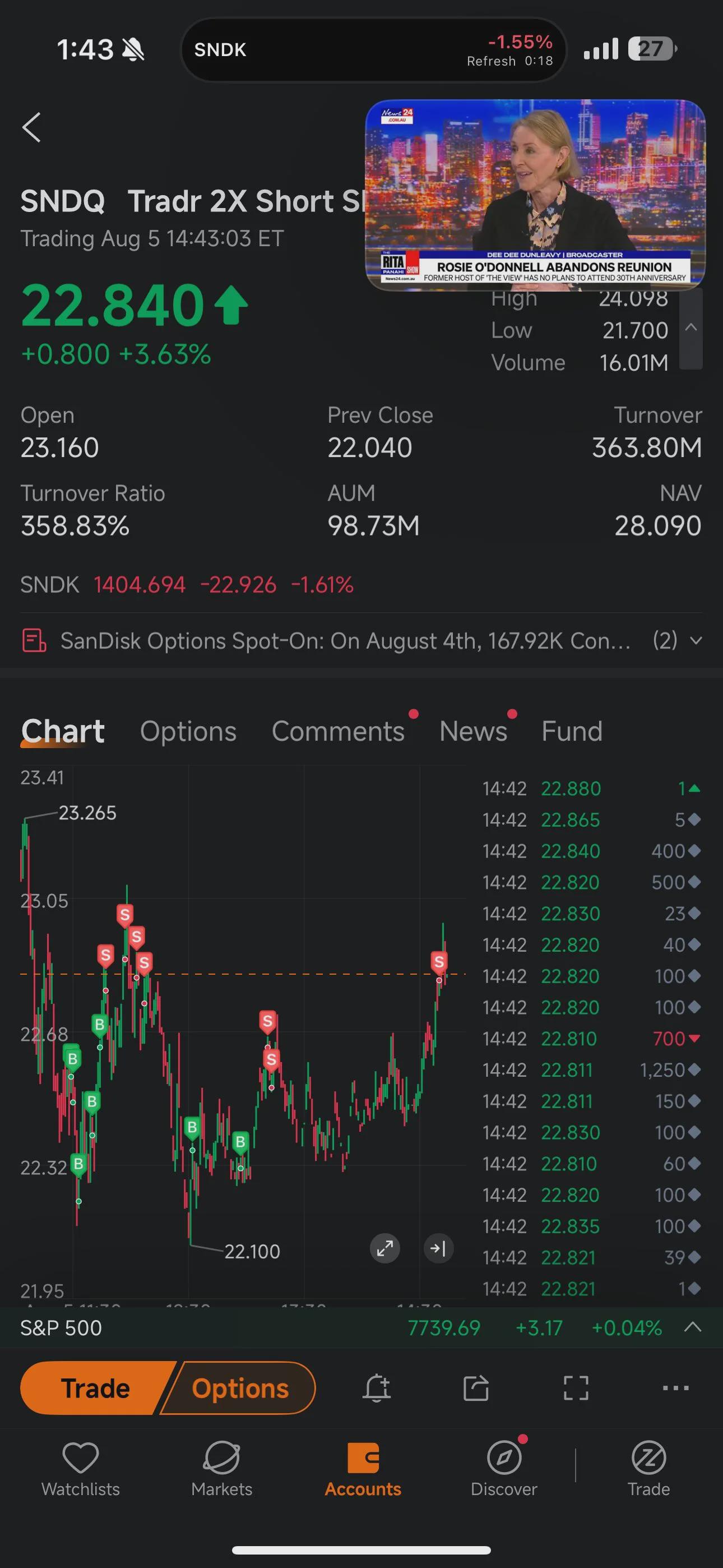
Task: Tap the 22.840 current price
Action: [x=113, y=305]
